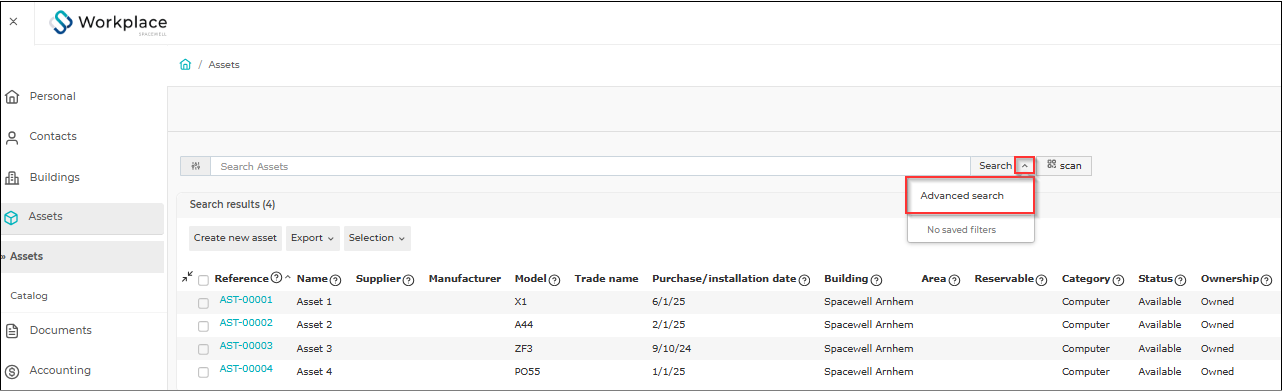Select the Assets sidebar module
Image resolution: width=1282 pixels, height=391 pixels.
coord(82,217)
